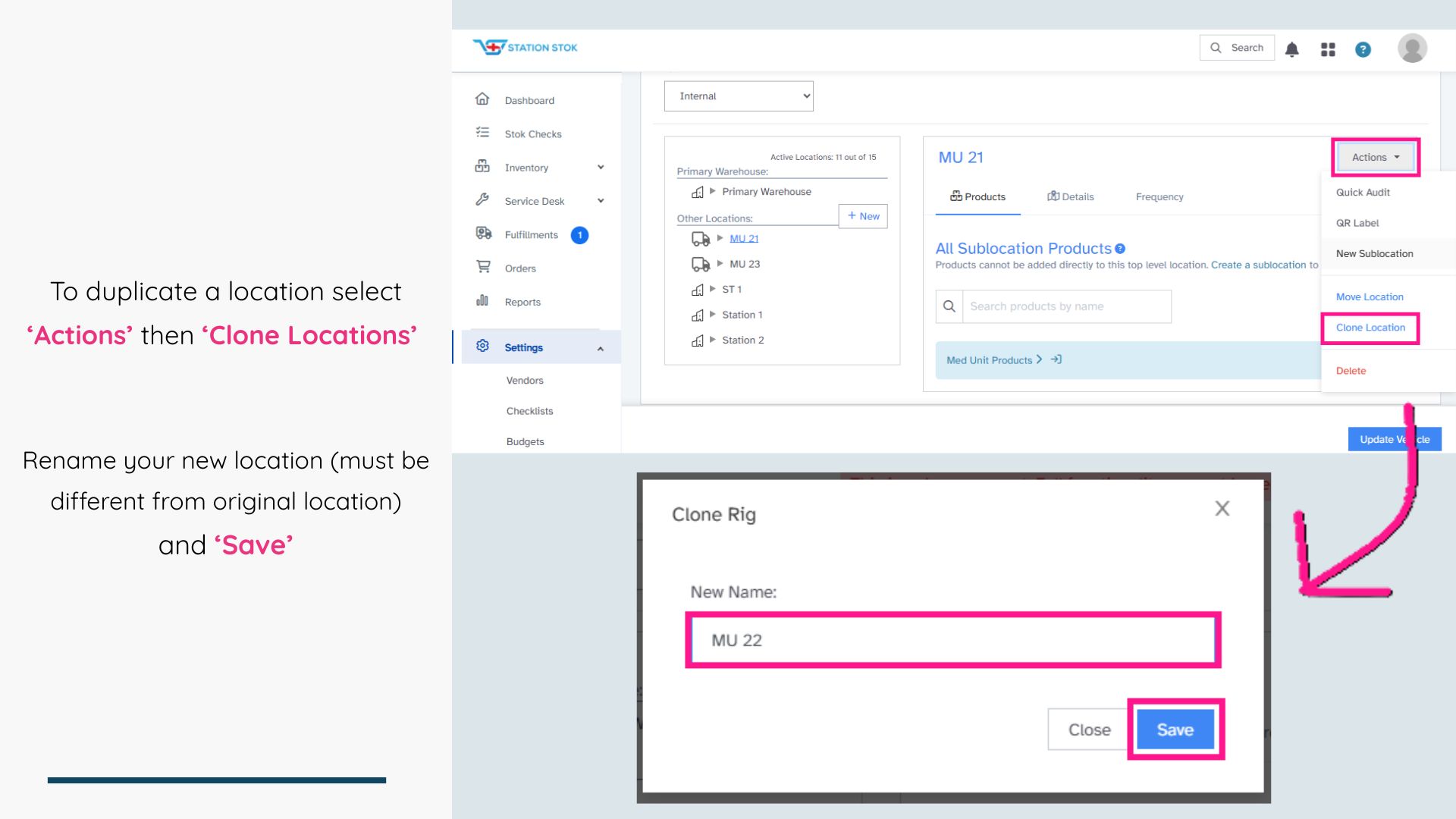Click the New Name text field
This screenshot has height=819, width=1456.
(x=952, y=640)
